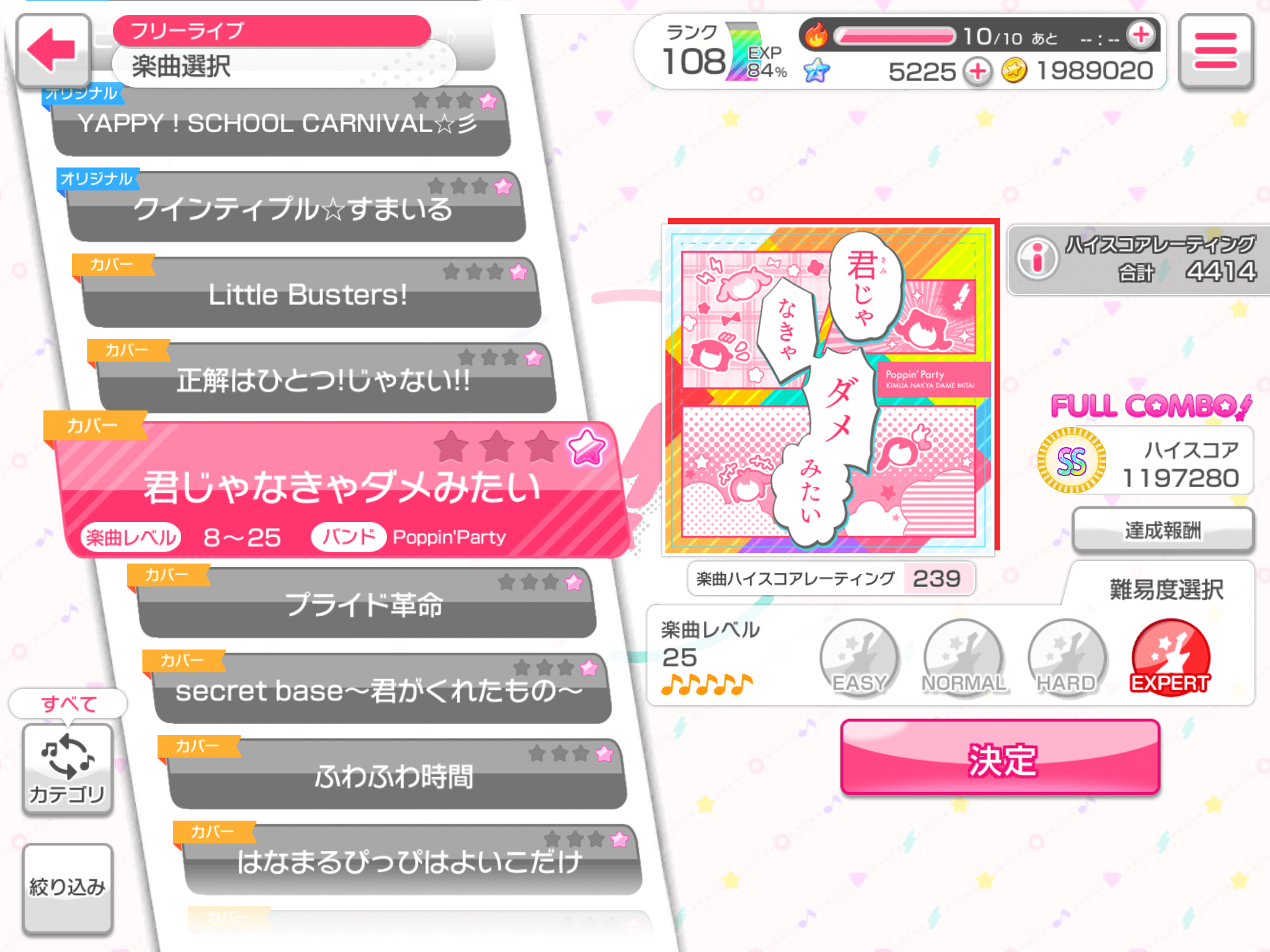Open the hamburger menu icon
This screenshot has height=952, width=1270.
coord(1215,51)
